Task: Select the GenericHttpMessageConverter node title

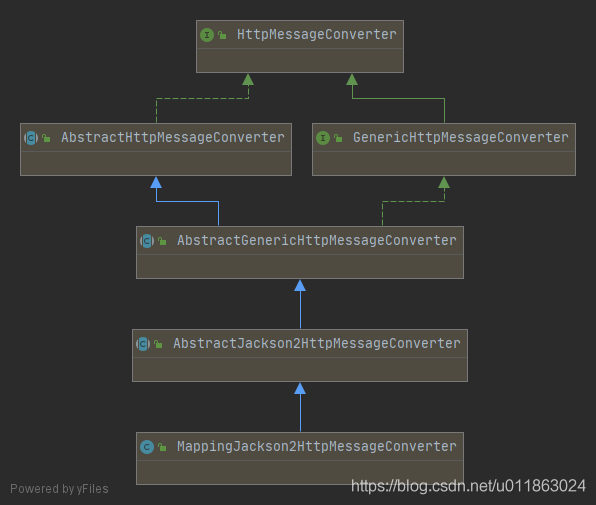Action: pos(461,138)
